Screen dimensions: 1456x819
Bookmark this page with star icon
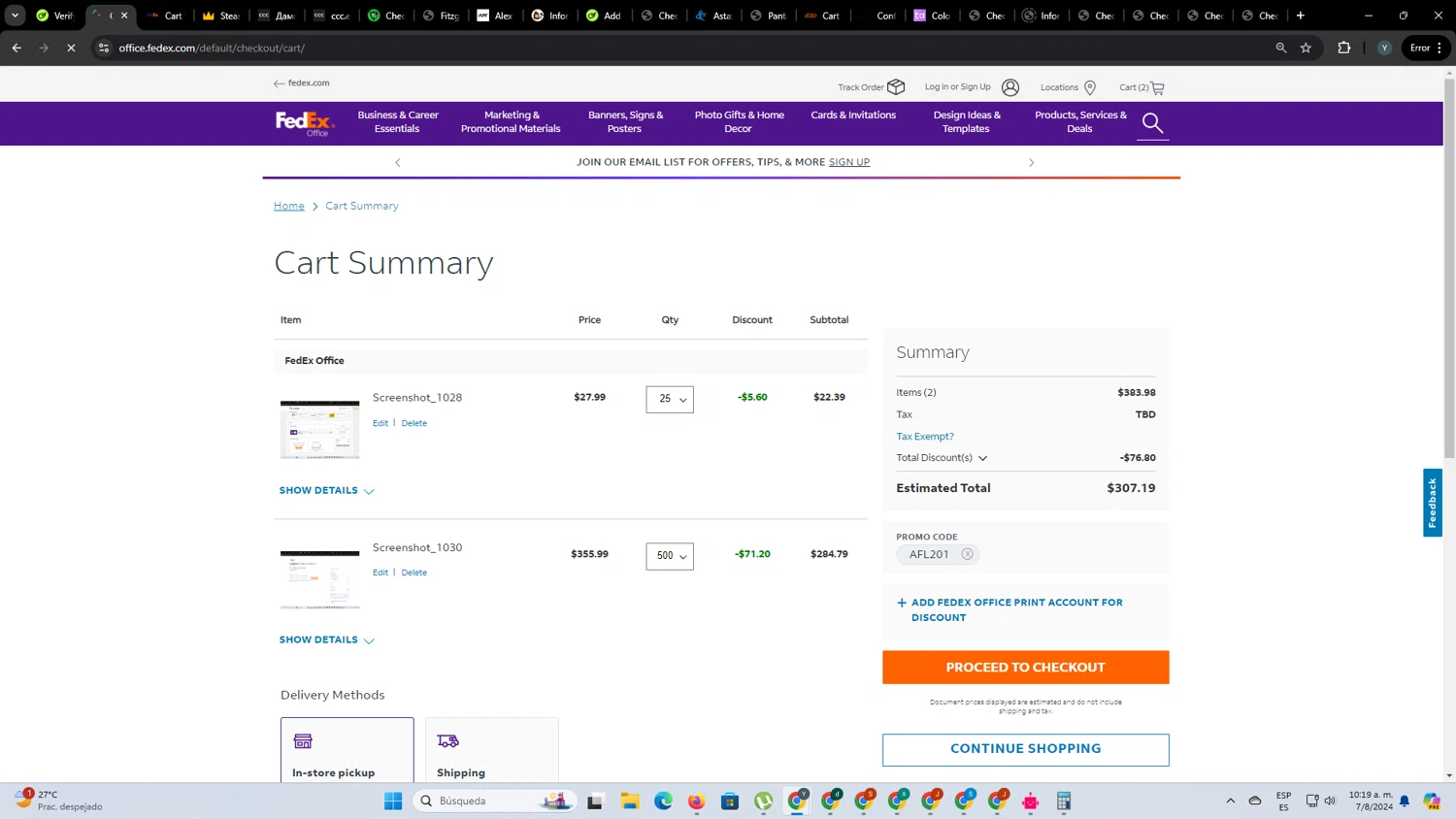(1307, 48)
